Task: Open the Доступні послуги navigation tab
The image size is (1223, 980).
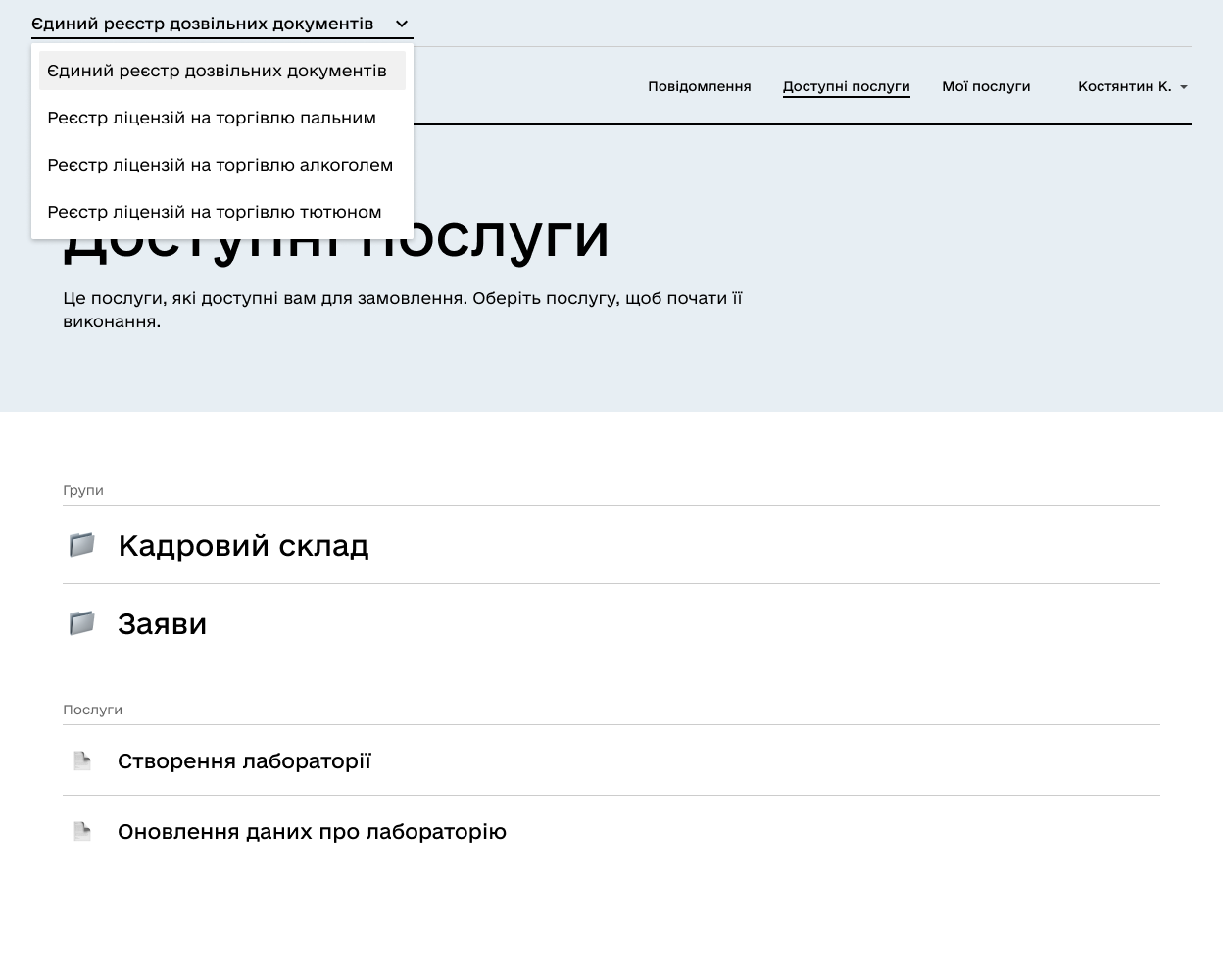Action: coord(846,86)
